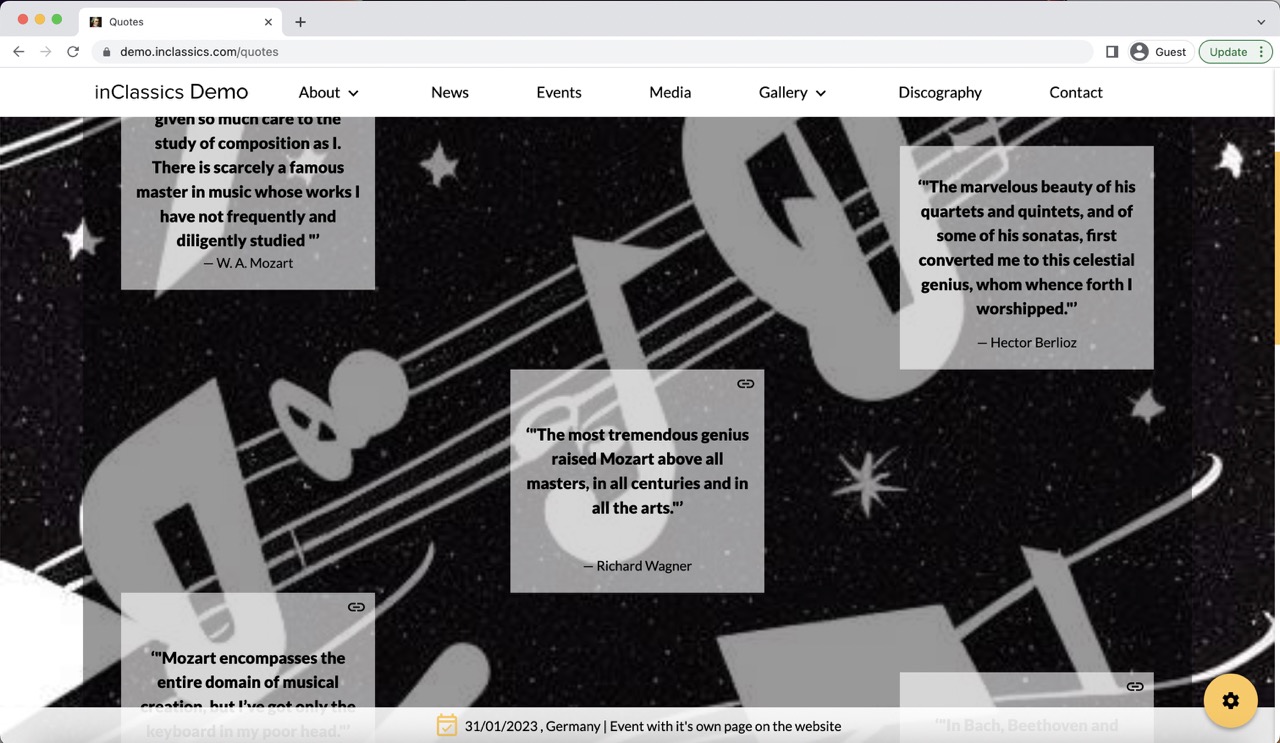Open the Guest profile menu
The image size is (1280, 743).
click(1158, 52)
